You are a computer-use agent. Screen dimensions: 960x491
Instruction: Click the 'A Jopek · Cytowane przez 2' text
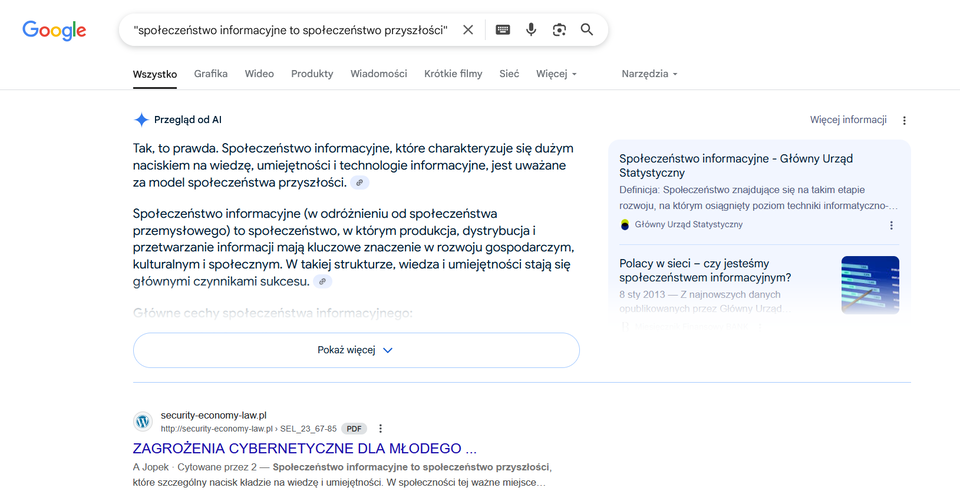(195, 467)
